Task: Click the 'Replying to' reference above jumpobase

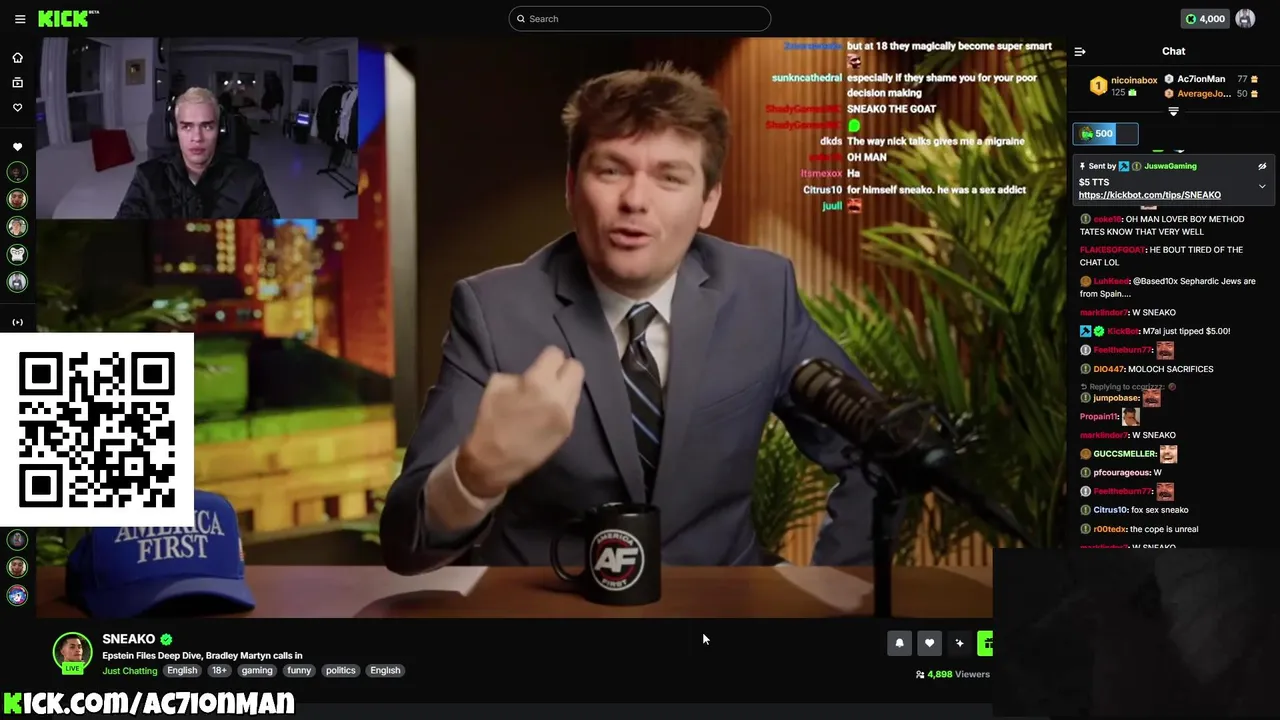Action: (1129, 386)
